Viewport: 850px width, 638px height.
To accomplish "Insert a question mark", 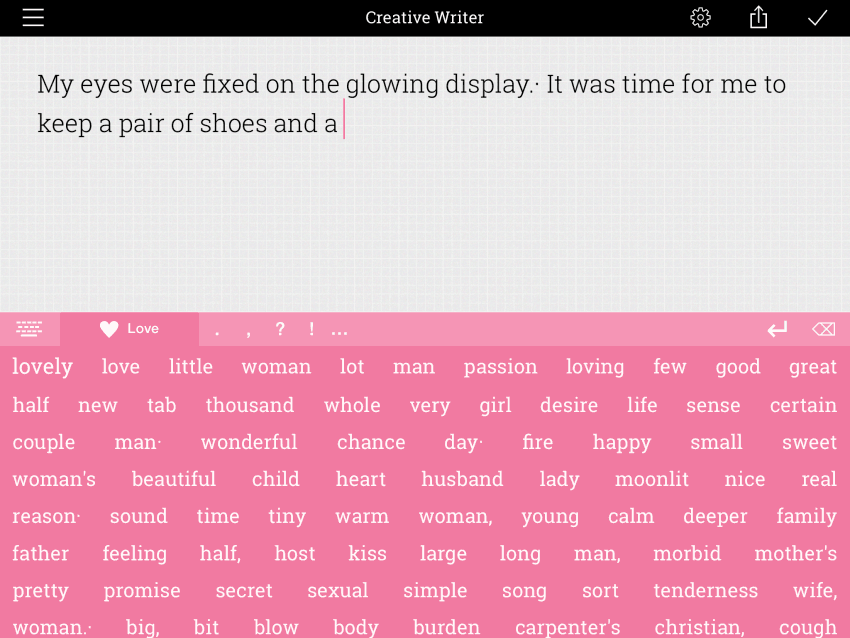I will click(x=280, y=329).
